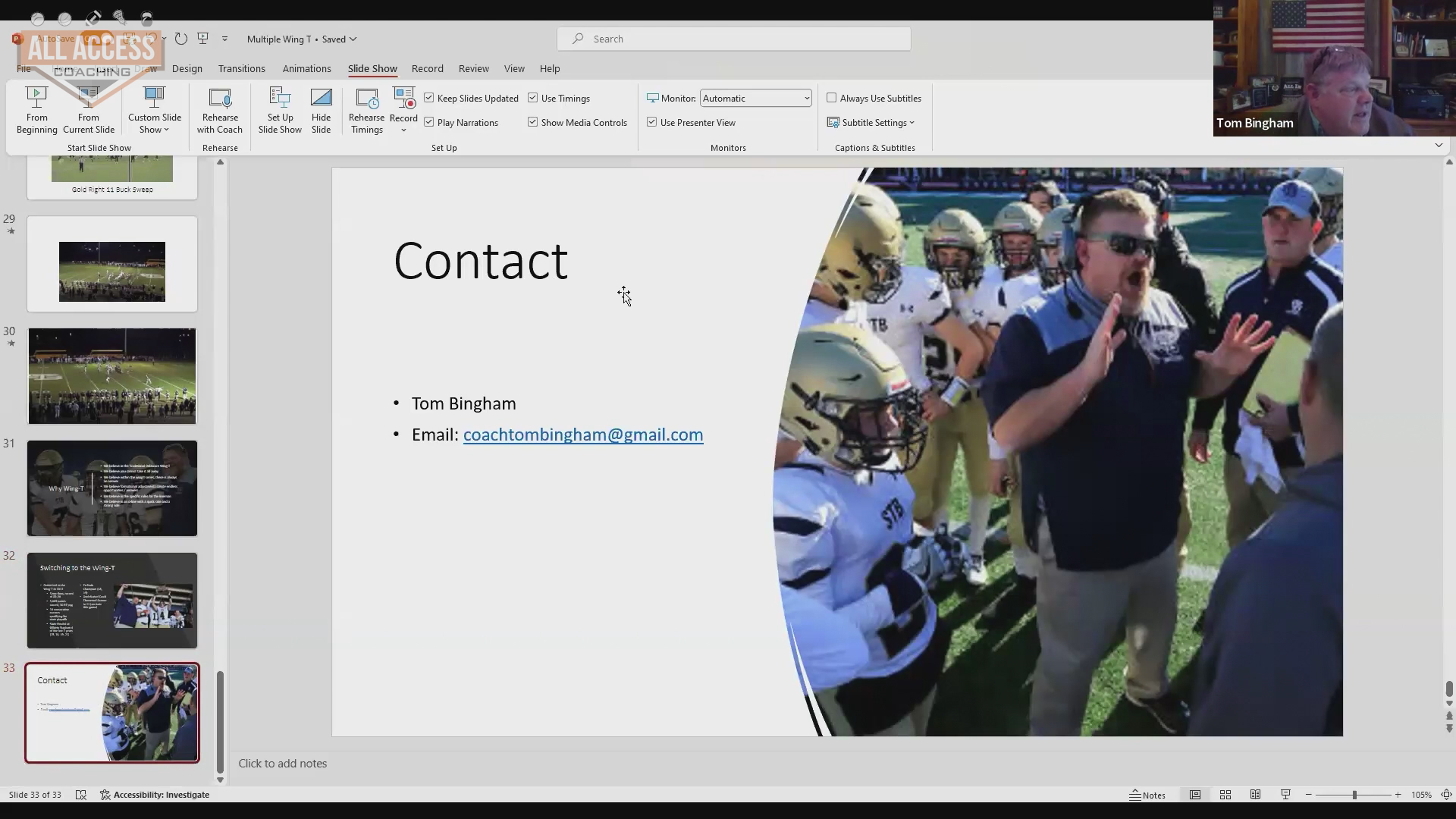
Task: Click Previous Slide arrow on editor scrollbar
Action: [x=1449, y=715]
